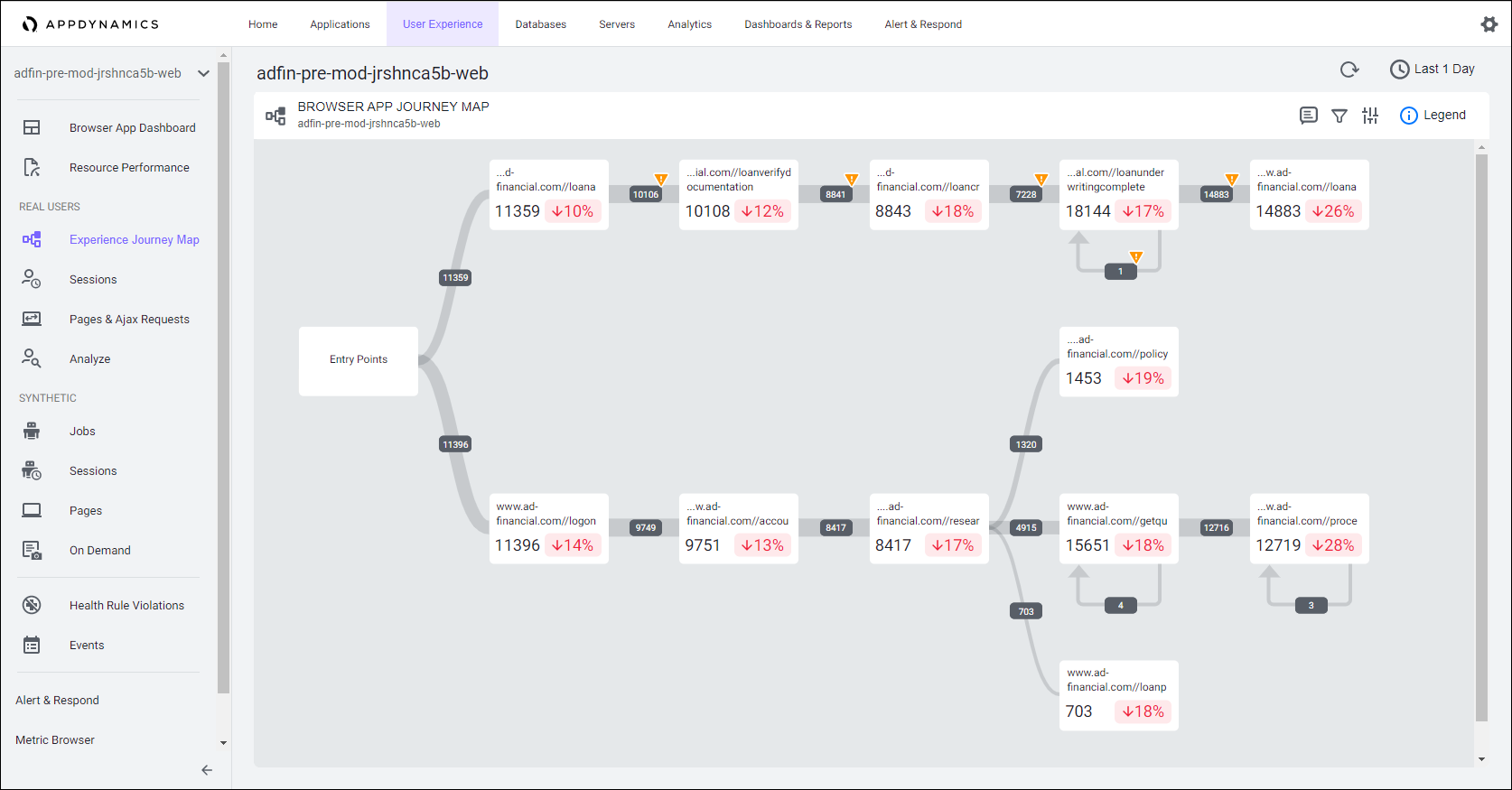Click the Resource Performance sidebar icon
1512x790 pixels.
coord(32,167)
